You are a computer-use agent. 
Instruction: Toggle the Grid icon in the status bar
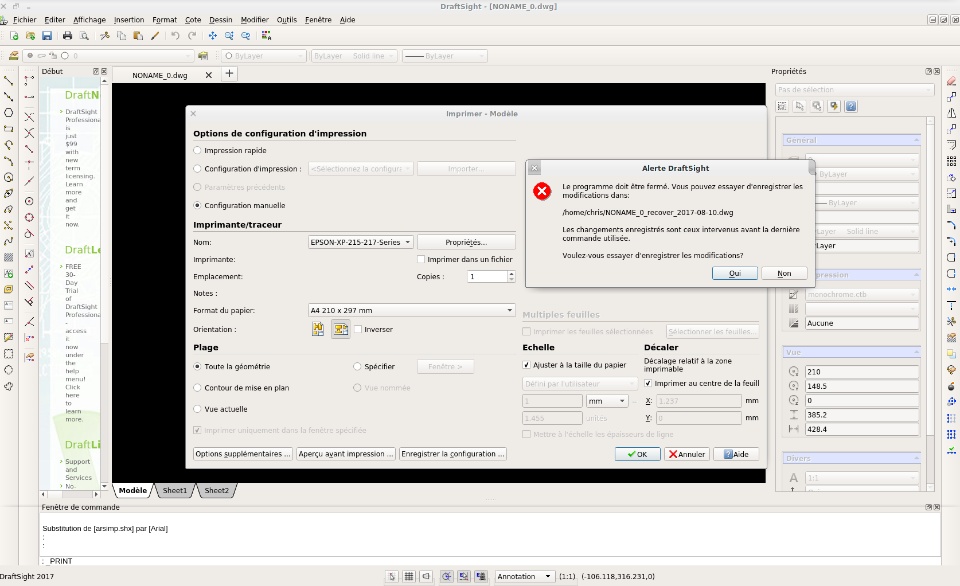409,576
